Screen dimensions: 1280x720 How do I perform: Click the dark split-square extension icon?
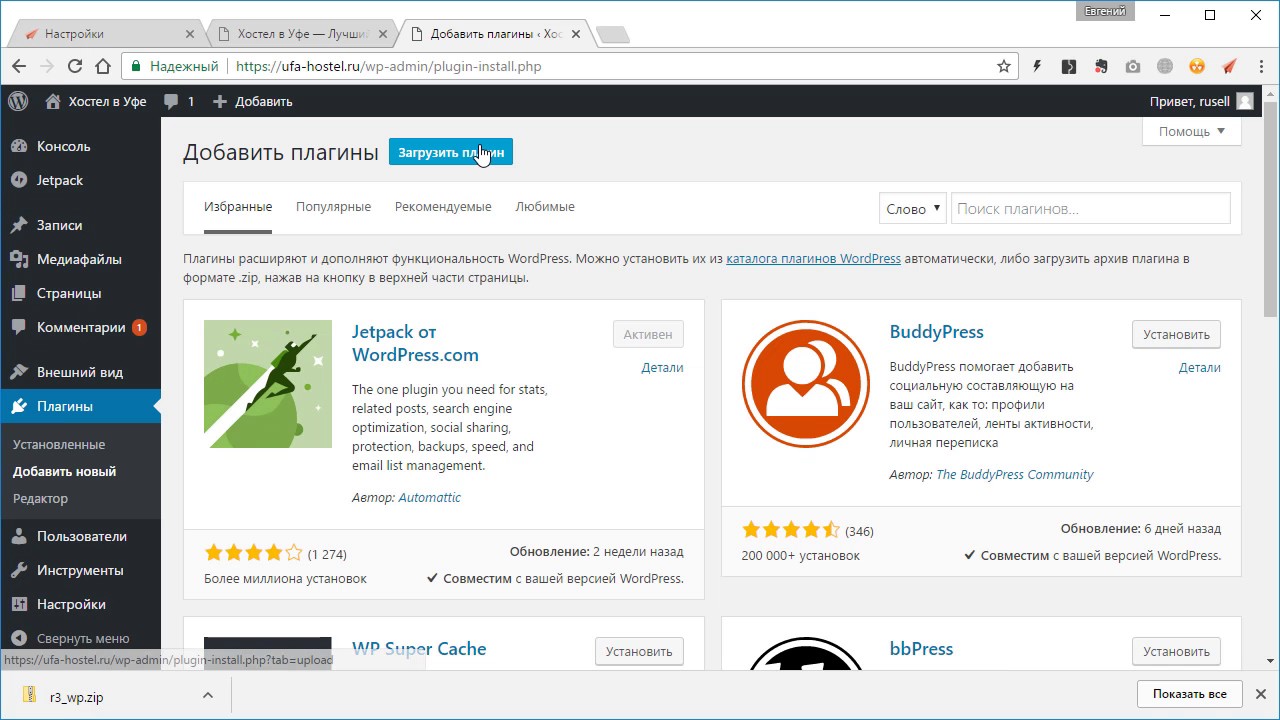pyautogui.click(x=1069, y=67)
